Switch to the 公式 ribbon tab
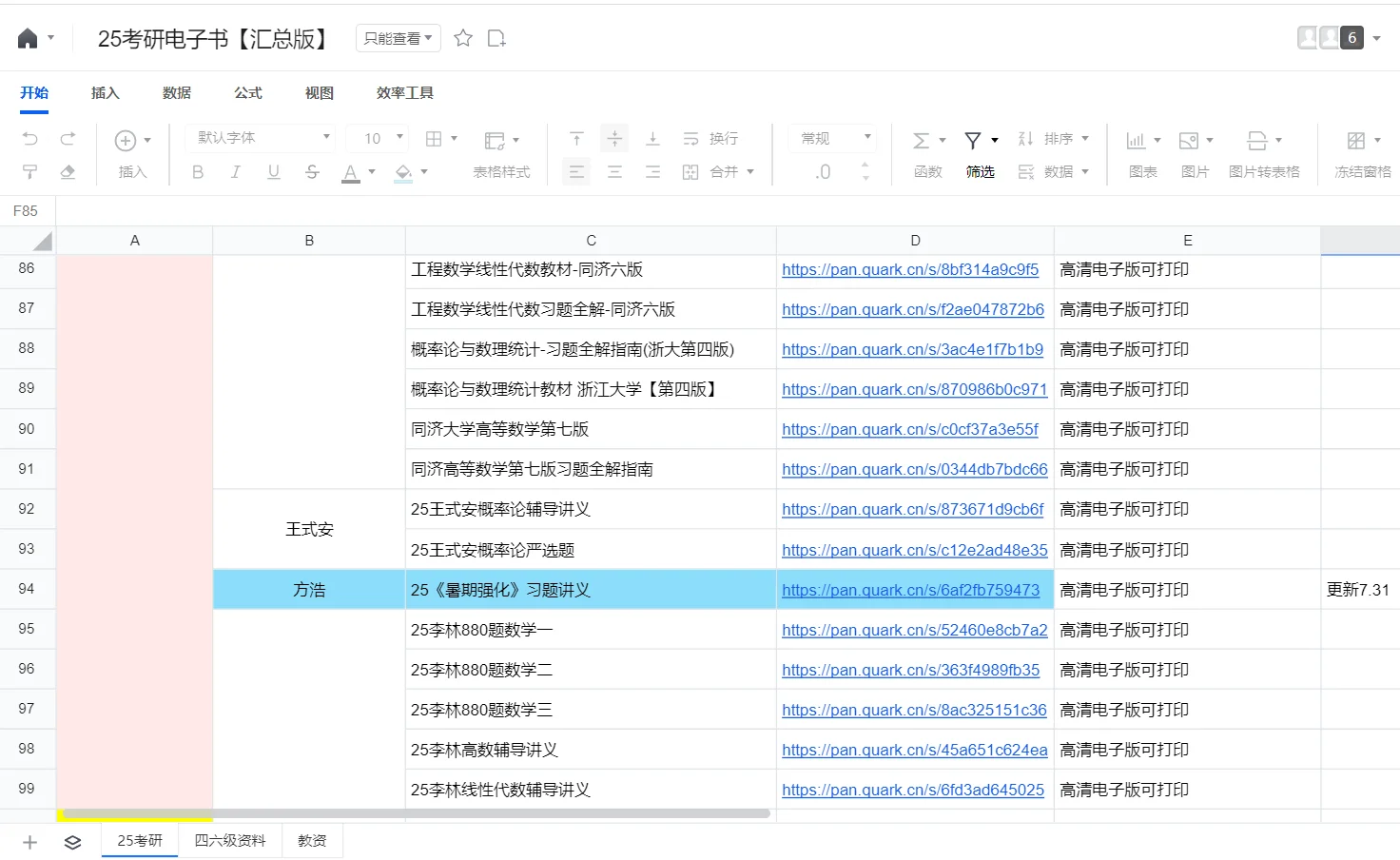Viewport: 1400px width, 860px height. [248, 93]
